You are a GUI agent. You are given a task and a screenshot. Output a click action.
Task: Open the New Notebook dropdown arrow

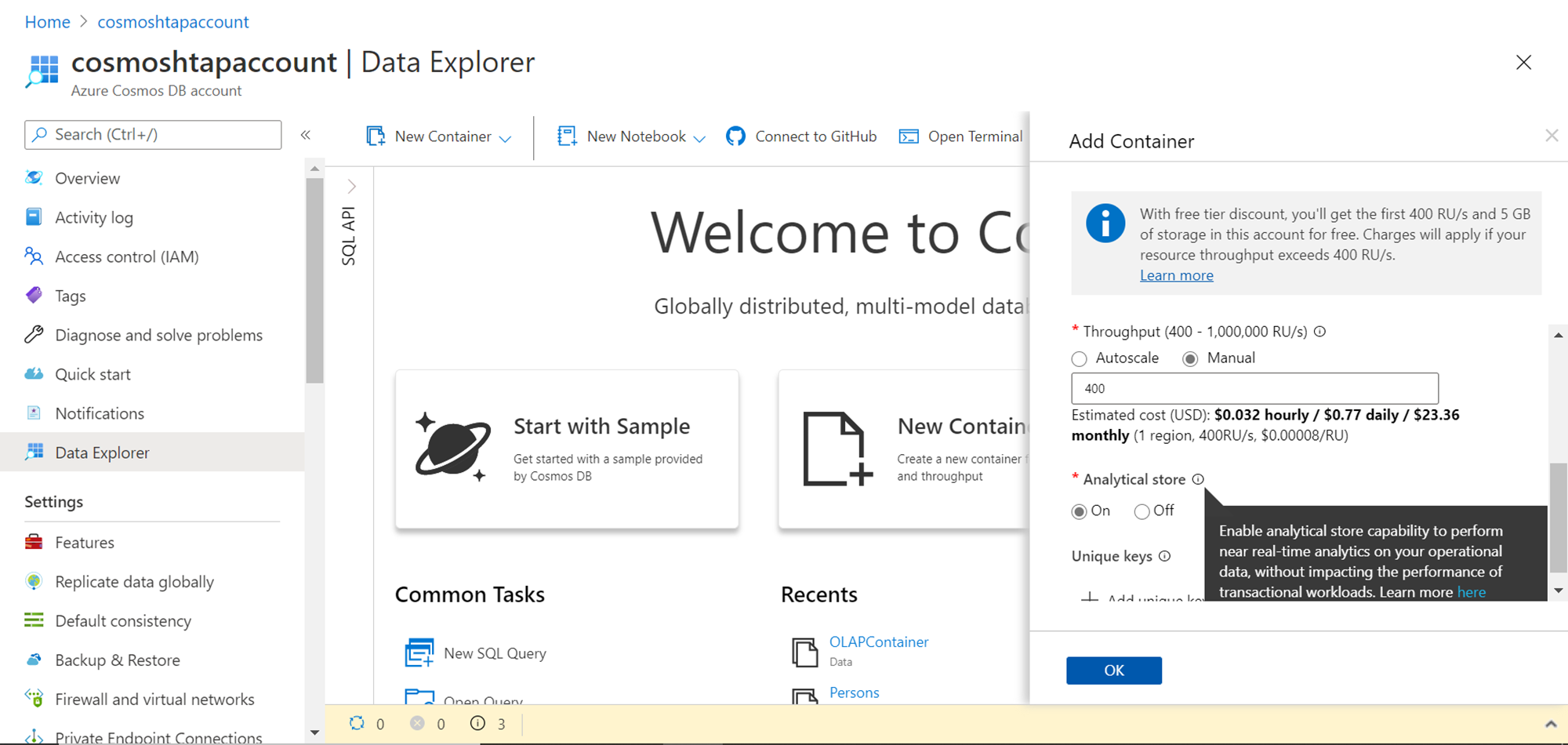click(x=700, y=138)
